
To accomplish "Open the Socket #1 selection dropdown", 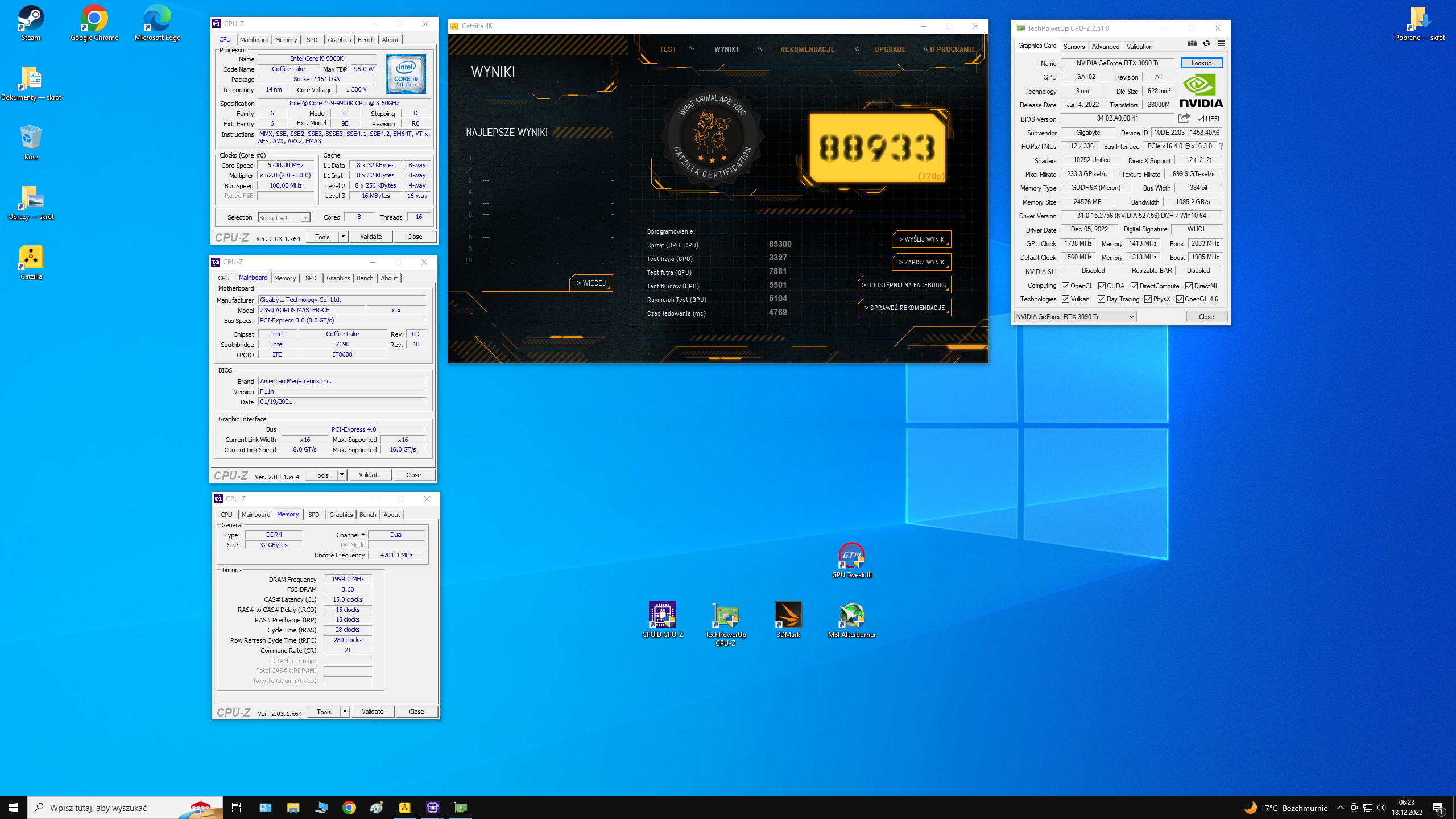I will coord(284,217).
